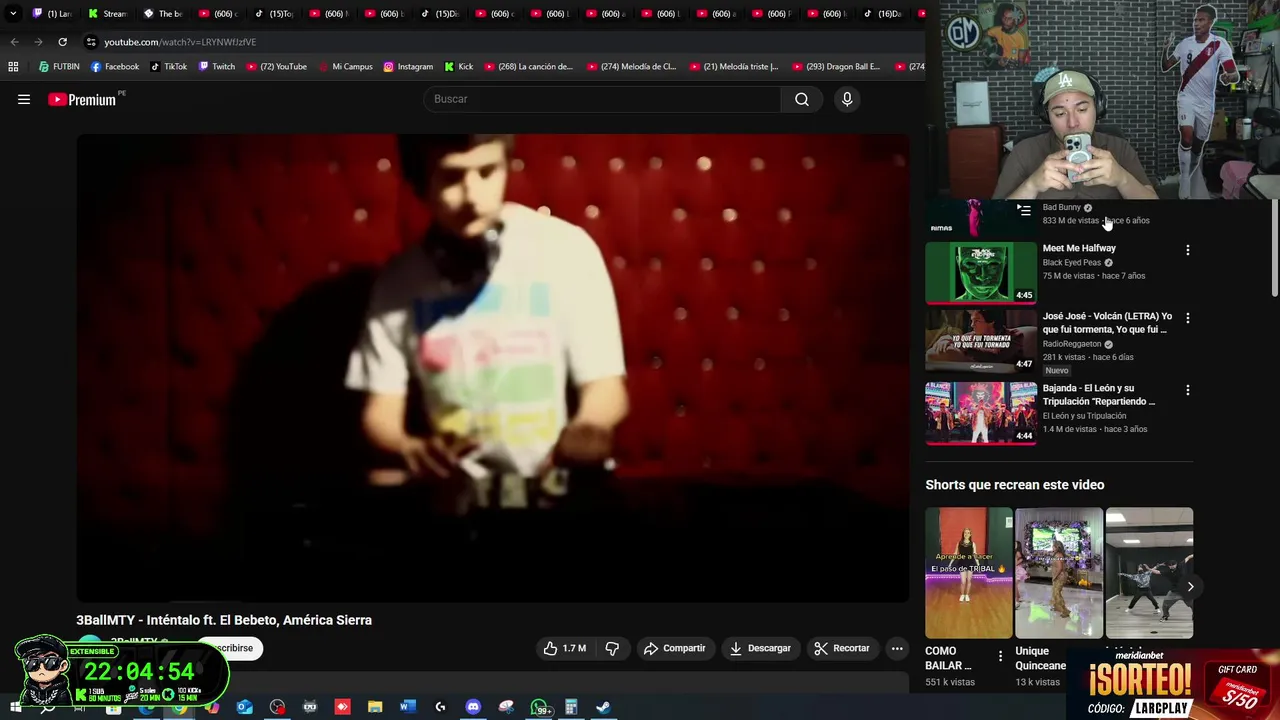Open Microsoft Word from the taskbar
Viewport: 1280px width, 720px height.
[x=407, y=707]
